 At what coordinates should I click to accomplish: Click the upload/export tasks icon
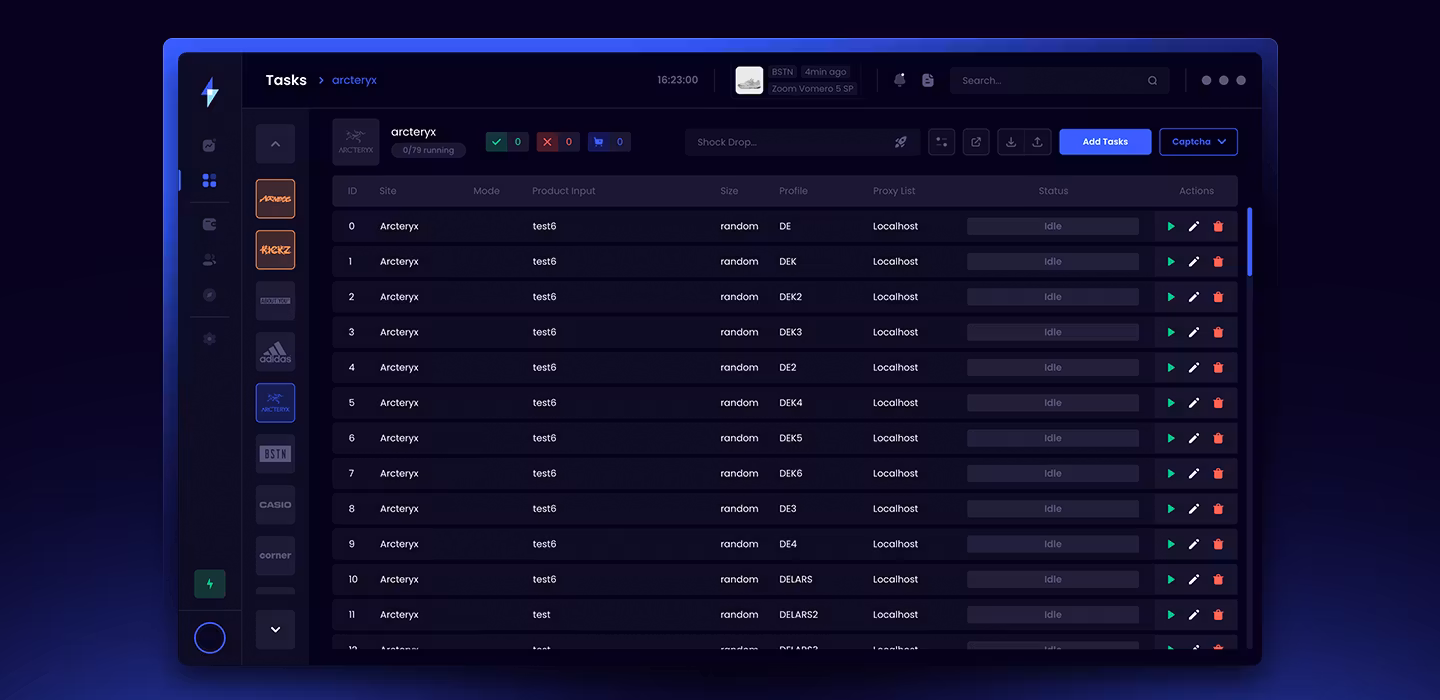[1037, 142]
